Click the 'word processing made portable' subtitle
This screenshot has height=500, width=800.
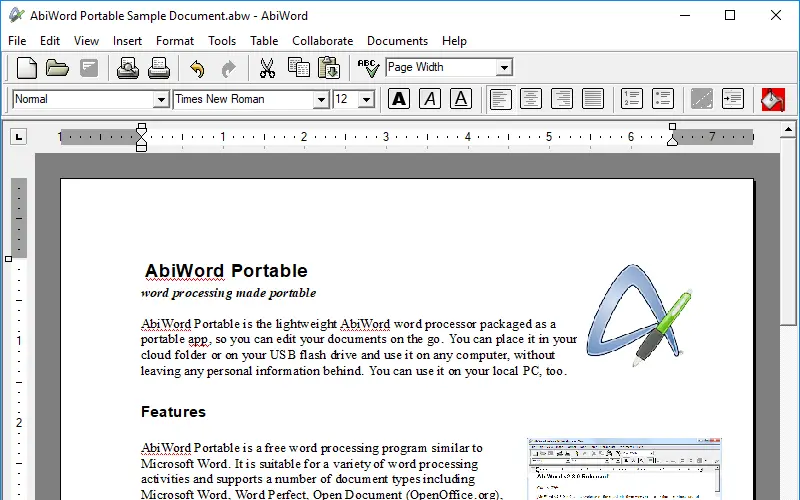[x=229, y=293]
